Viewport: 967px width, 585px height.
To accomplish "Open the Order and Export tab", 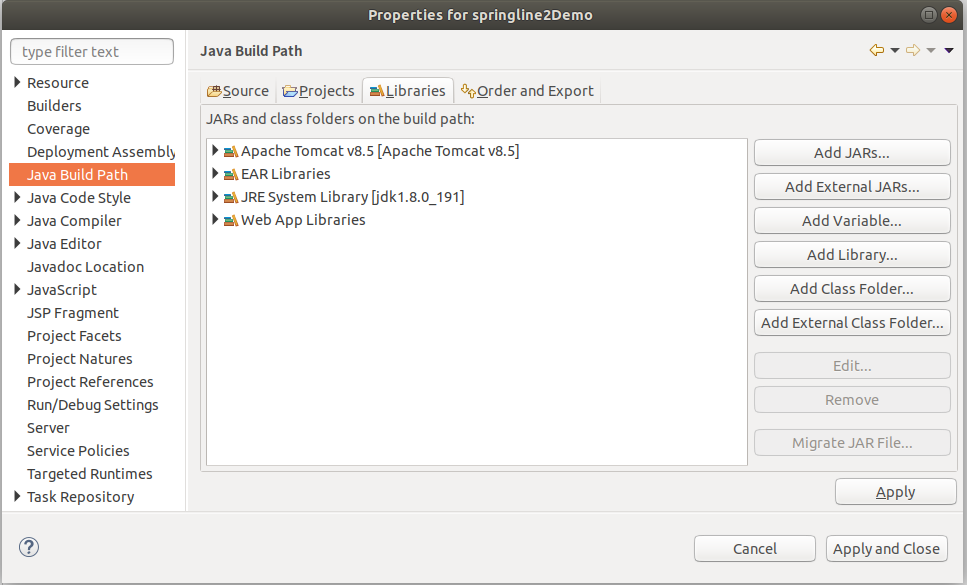I will 527,91.
